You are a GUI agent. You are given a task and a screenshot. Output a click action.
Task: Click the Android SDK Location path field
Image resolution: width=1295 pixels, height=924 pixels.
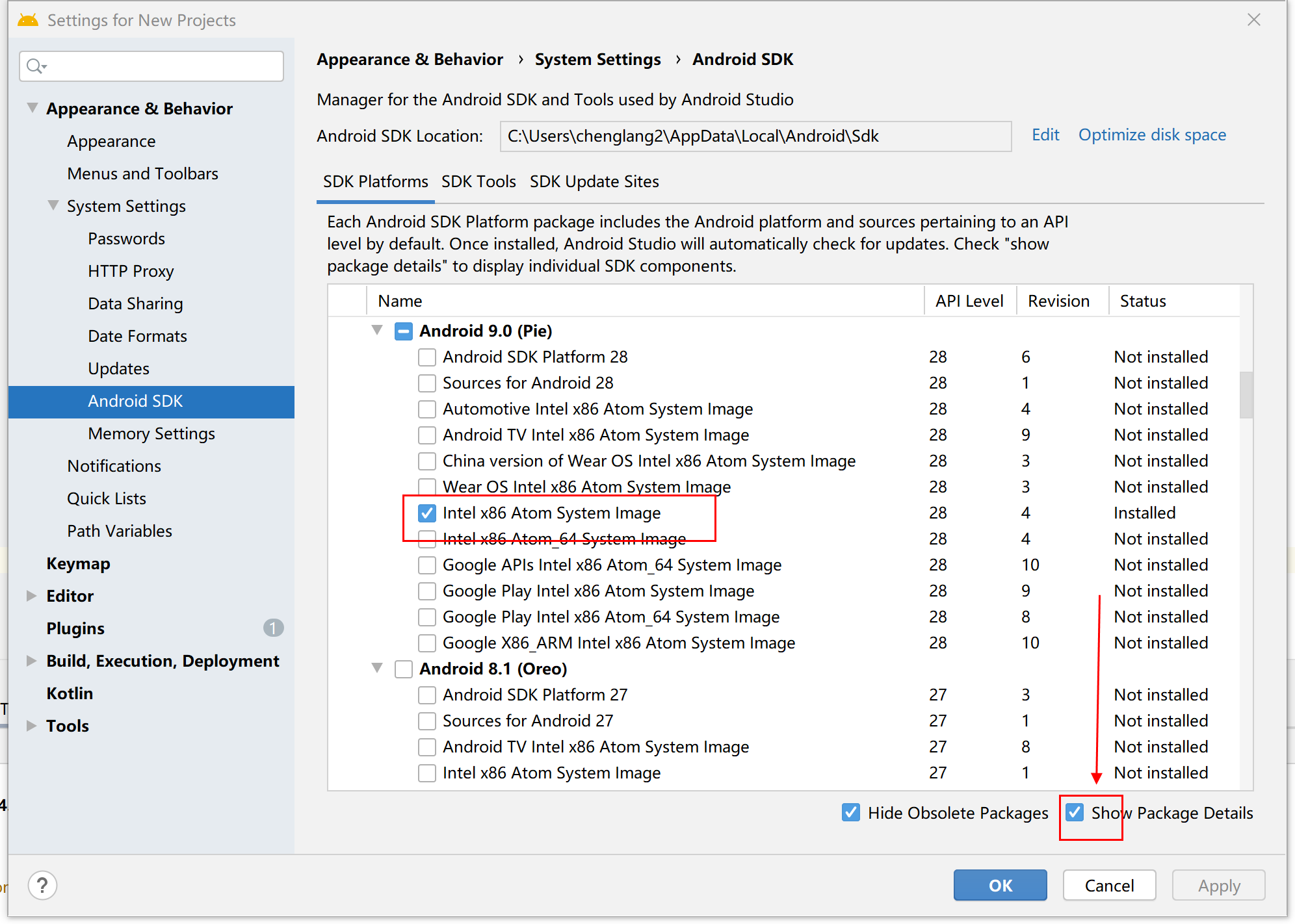pyautogui.click(x=755, y=136)
